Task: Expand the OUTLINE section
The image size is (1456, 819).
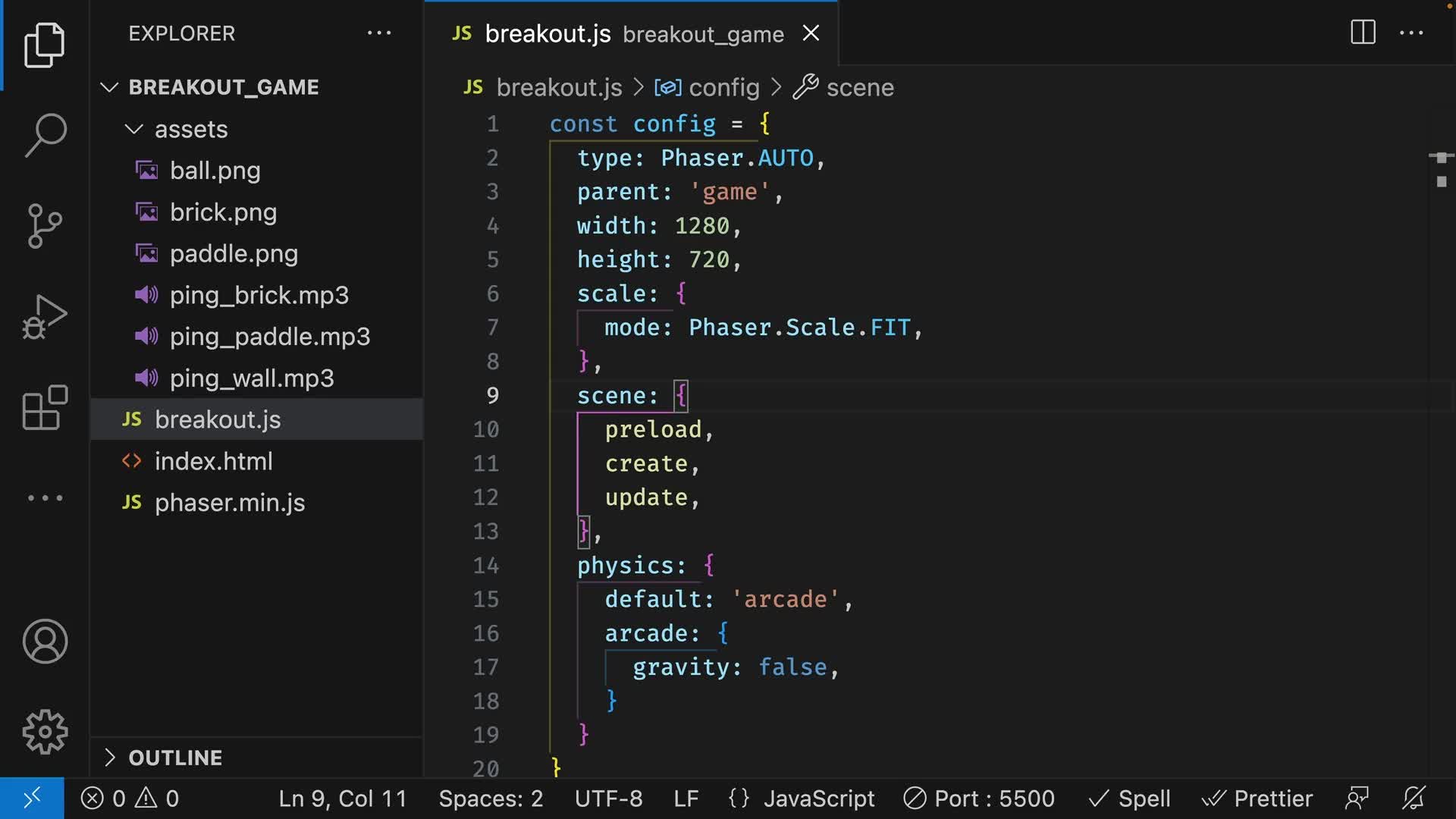Action: click(256, 758)
